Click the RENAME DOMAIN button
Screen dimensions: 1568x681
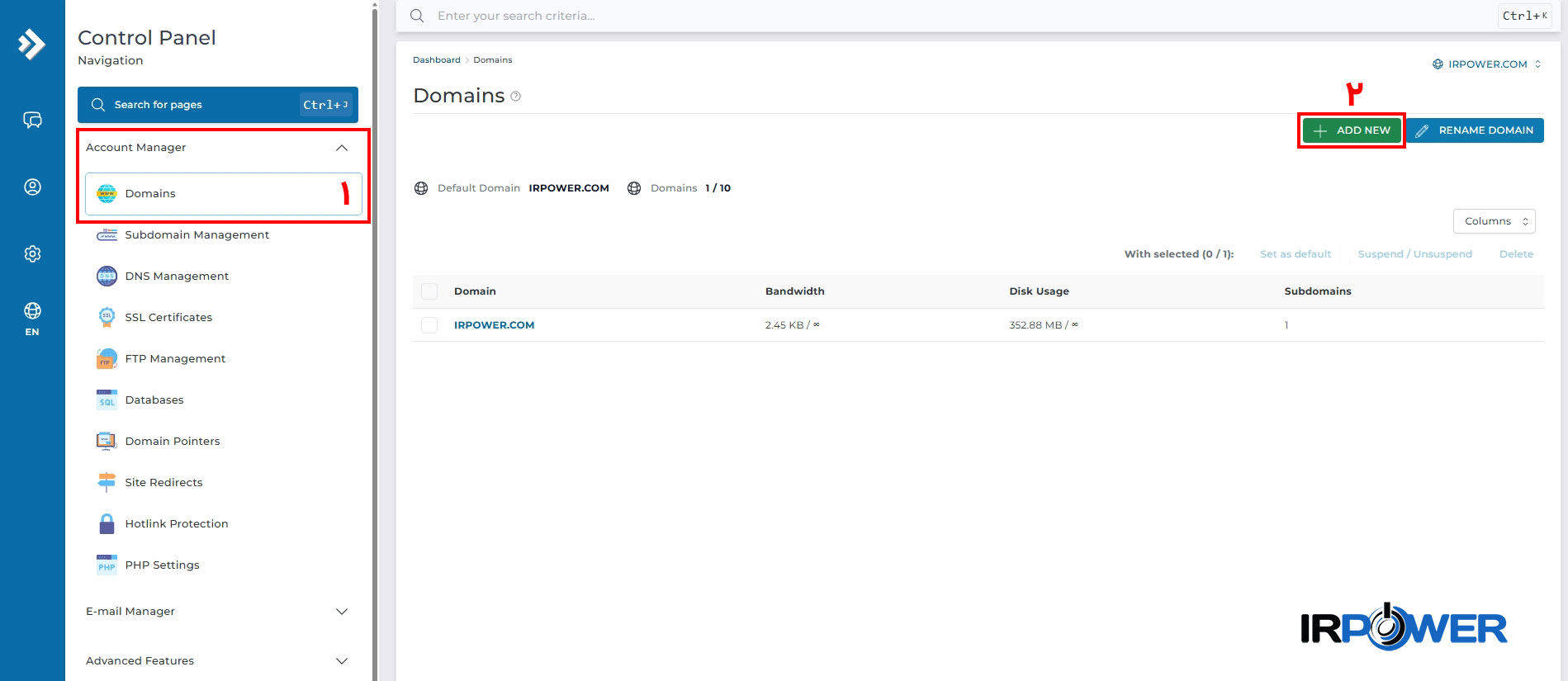(1475, 130)
